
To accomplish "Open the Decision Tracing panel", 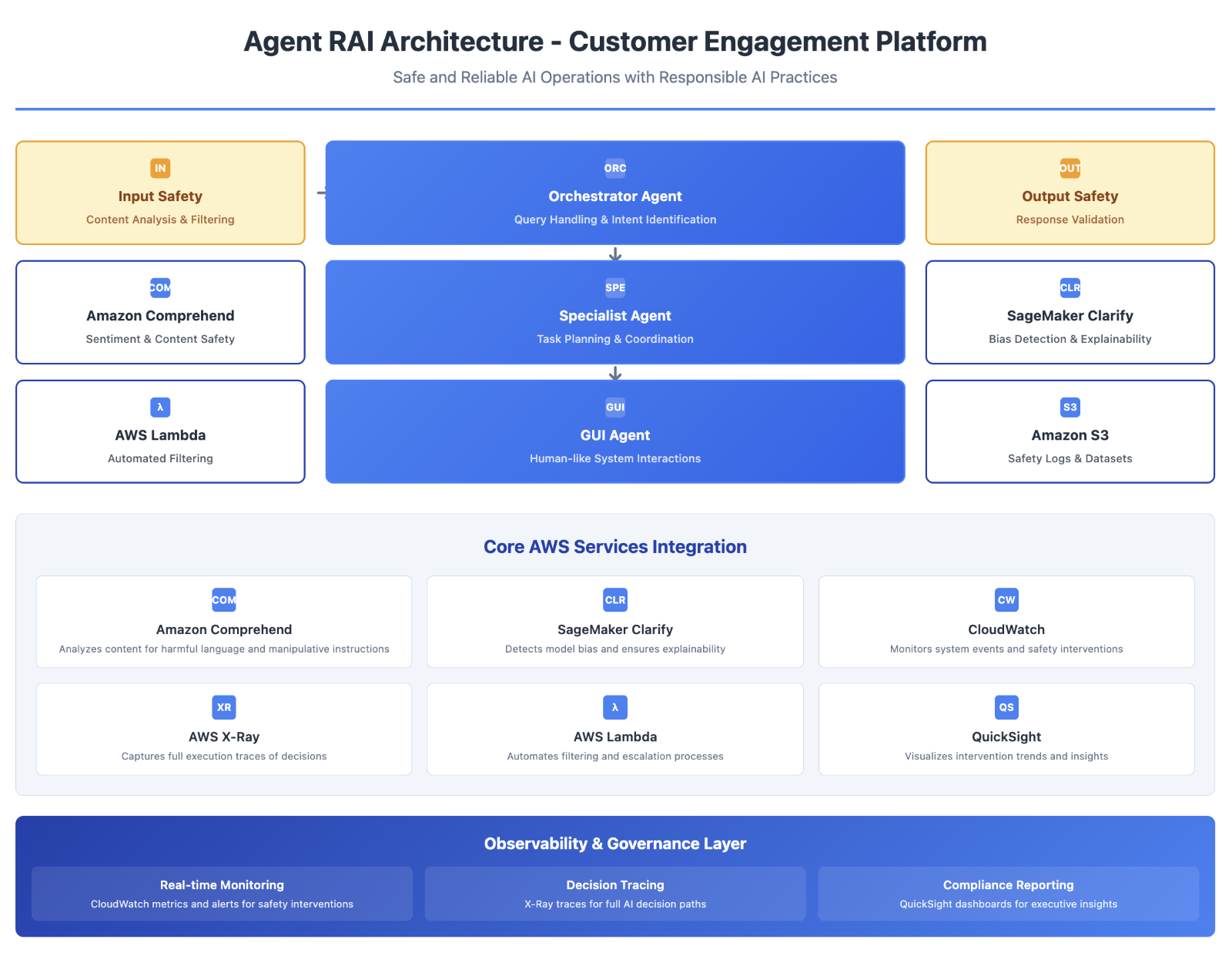I will 614,894.
